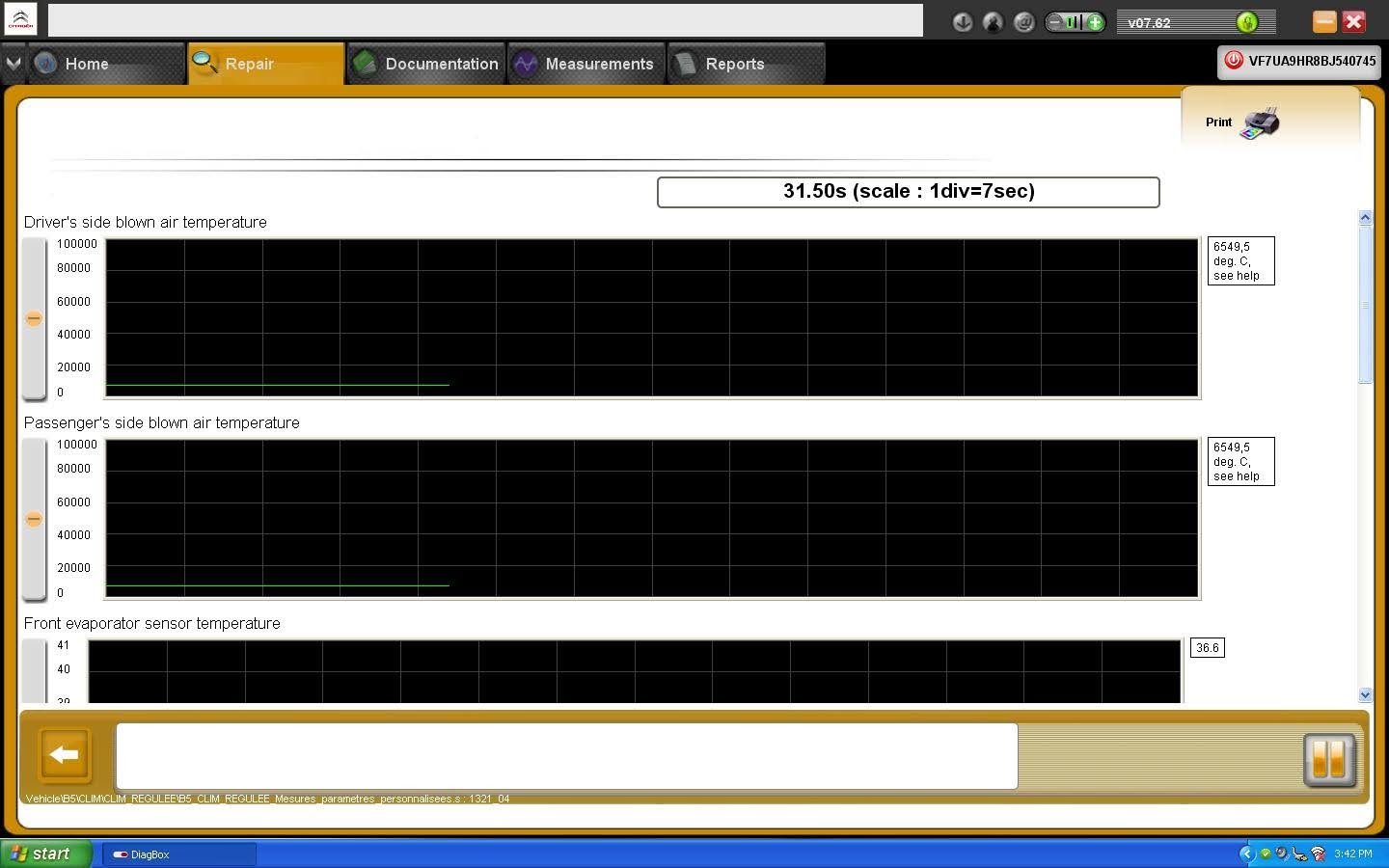The height and width of the screenshot is (868, 1389).
Task: Click the Citroën logo icon
Action: click(20, 19)
